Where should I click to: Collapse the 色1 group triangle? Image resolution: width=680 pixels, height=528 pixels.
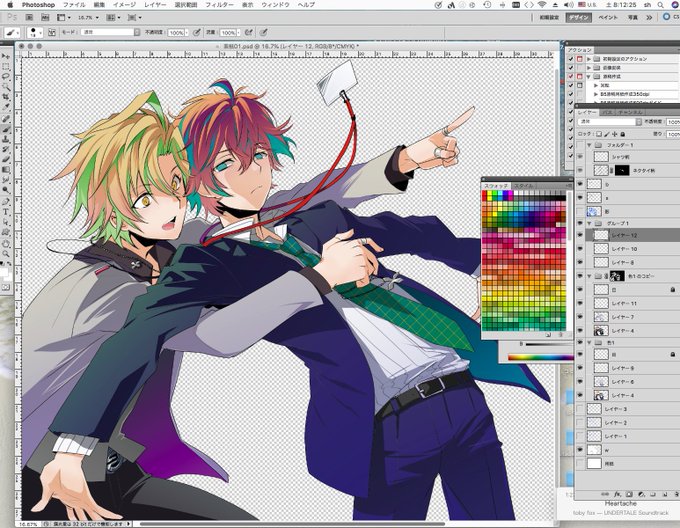tap(589, 342)
